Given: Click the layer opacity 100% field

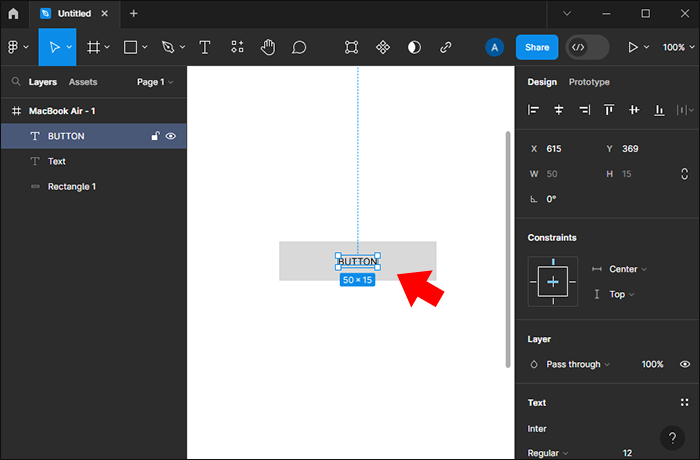Looking at the screenshot, I should point(652,364).
